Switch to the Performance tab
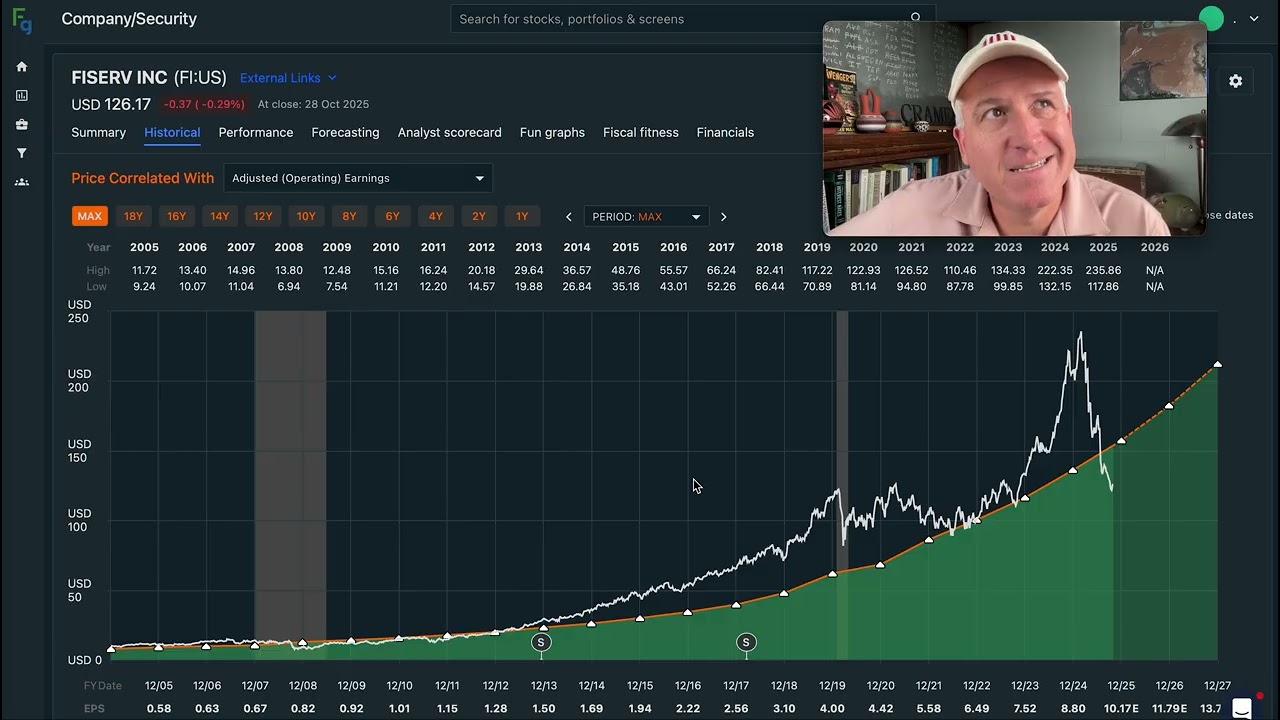The image size is (1280, 720). 256,133
